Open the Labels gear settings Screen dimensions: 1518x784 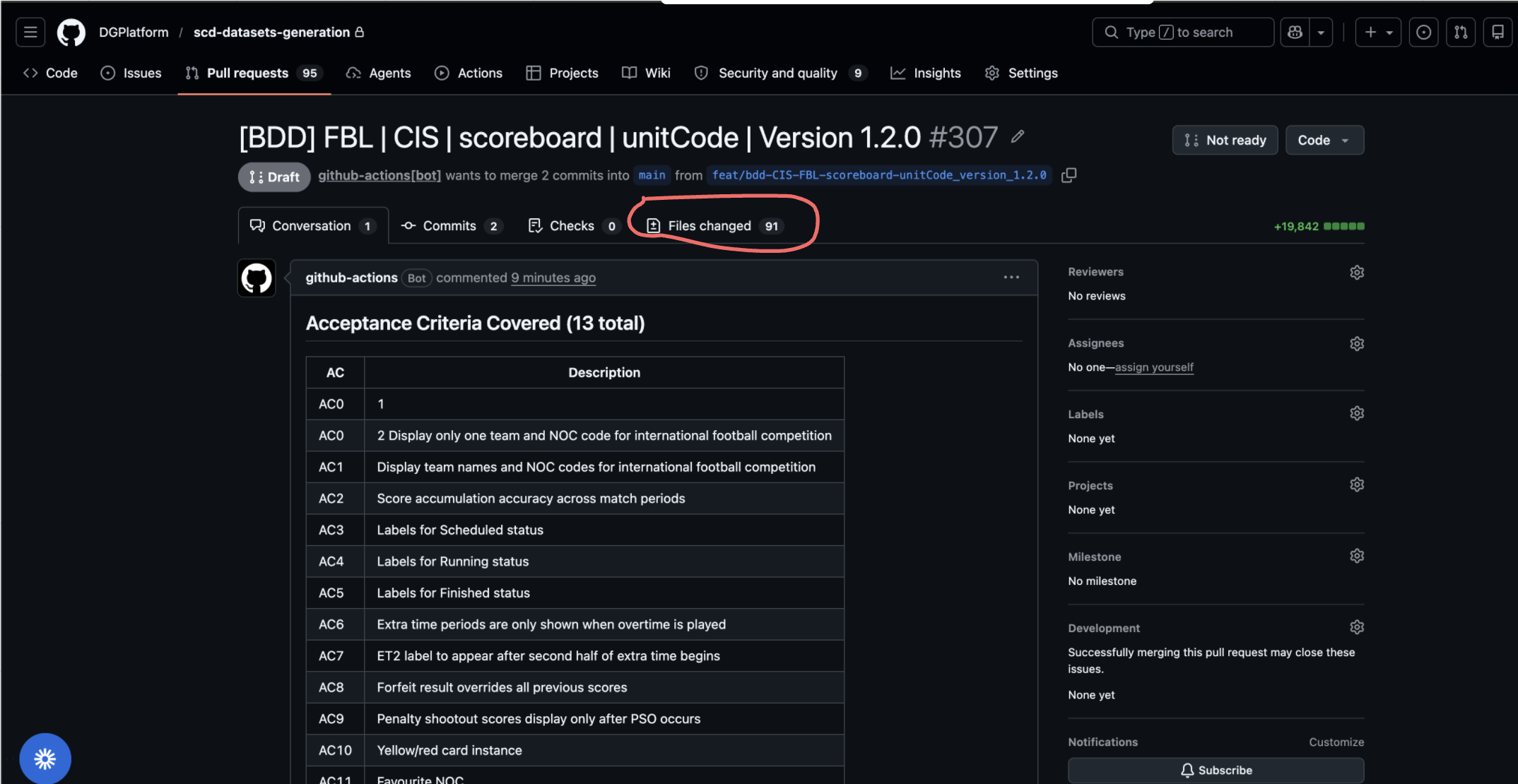[1357, 413]
